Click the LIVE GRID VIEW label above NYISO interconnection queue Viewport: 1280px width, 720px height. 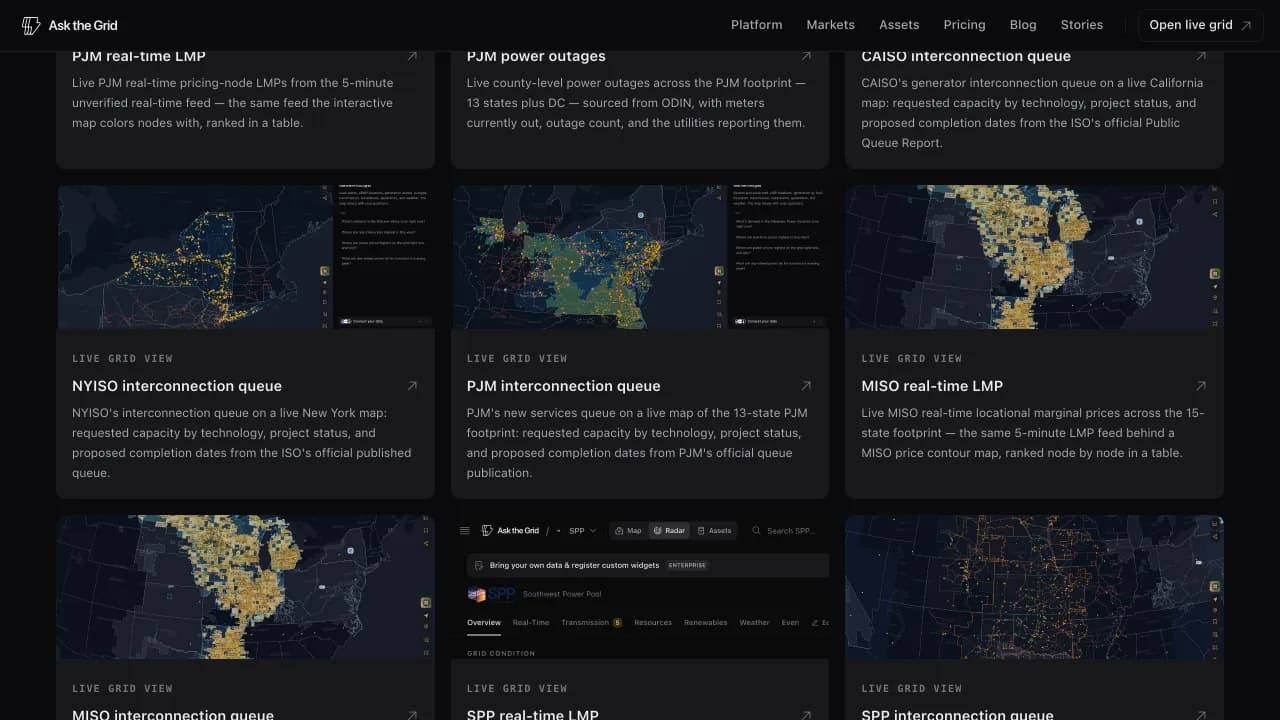pos(122,358)
